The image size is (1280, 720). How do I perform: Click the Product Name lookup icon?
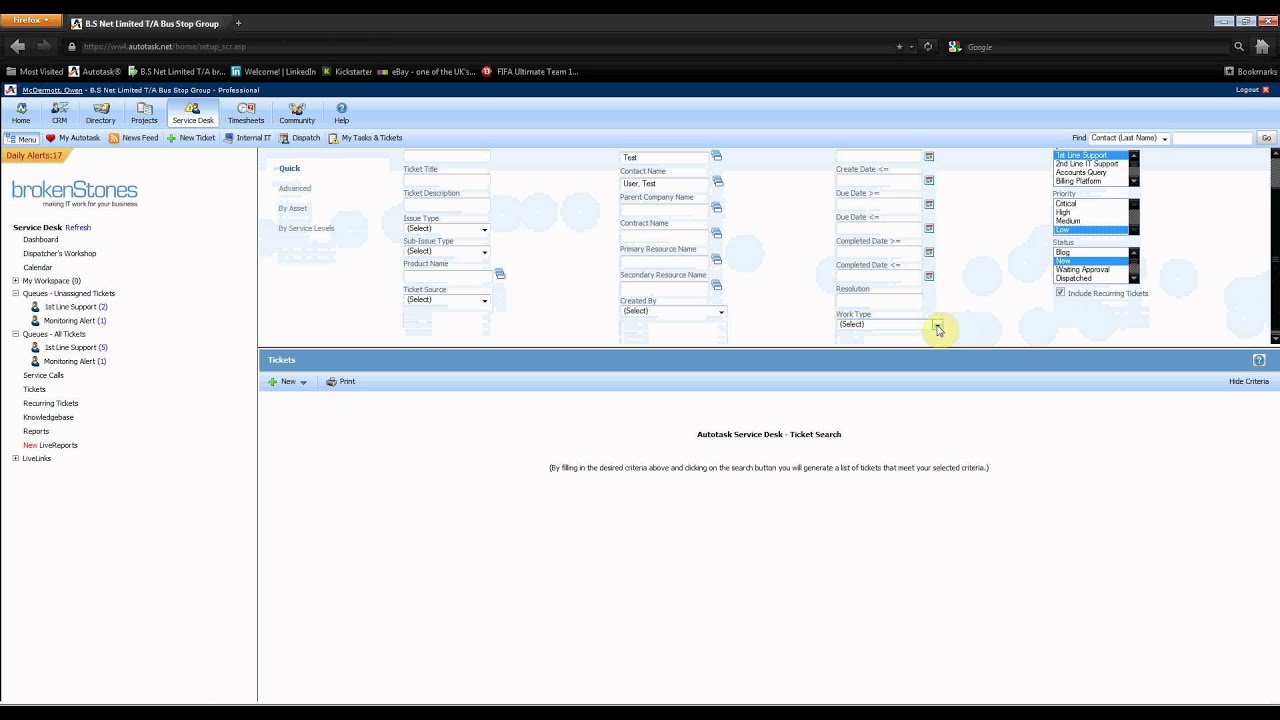pos(500,274)
